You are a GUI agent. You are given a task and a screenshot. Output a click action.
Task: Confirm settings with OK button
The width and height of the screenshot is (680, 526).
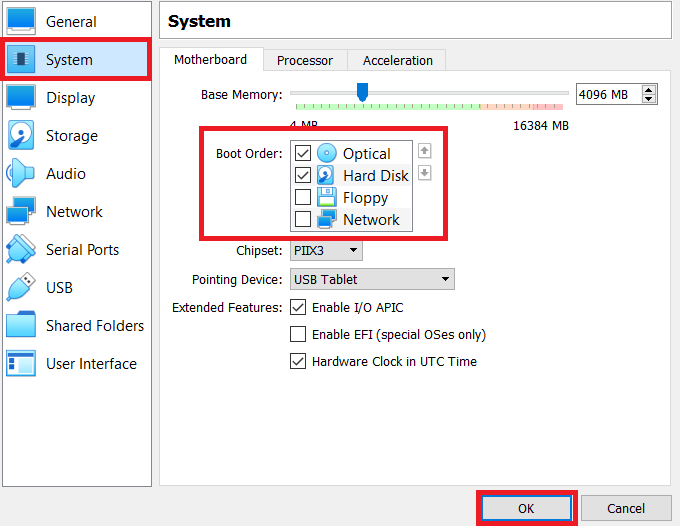pos(526,508)
